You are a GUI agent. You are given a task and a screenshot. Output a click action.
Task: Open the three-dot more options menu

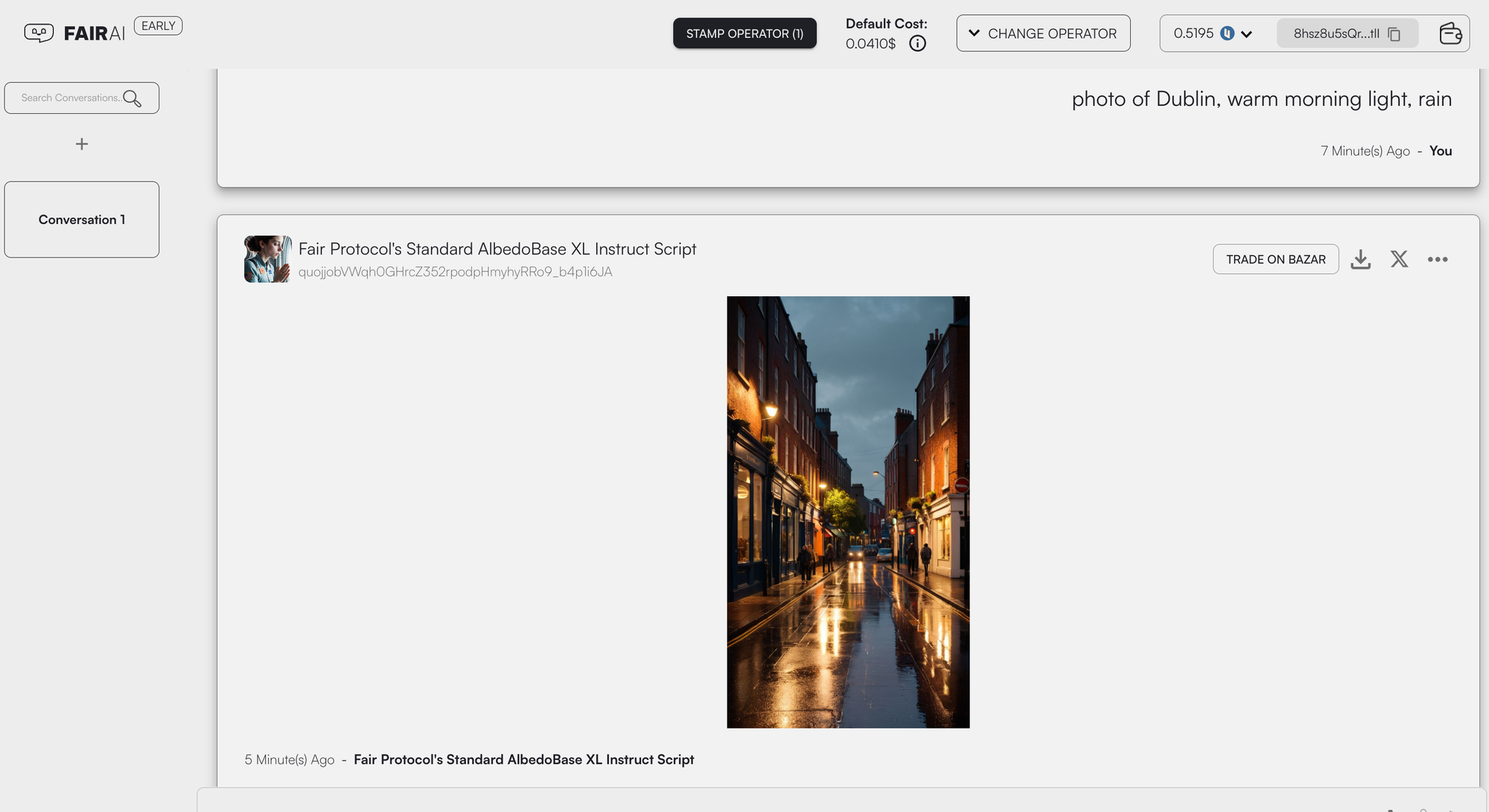point(1438,259)
